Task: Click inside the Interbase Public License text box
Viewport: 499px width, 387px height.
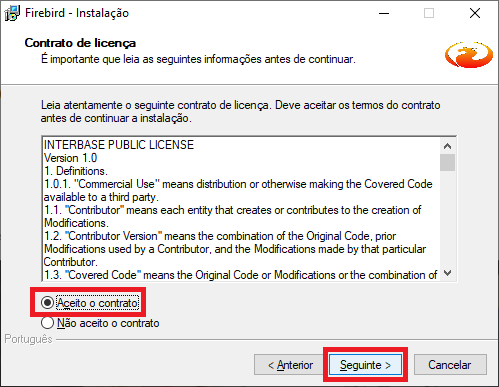Action: [241, 209]
